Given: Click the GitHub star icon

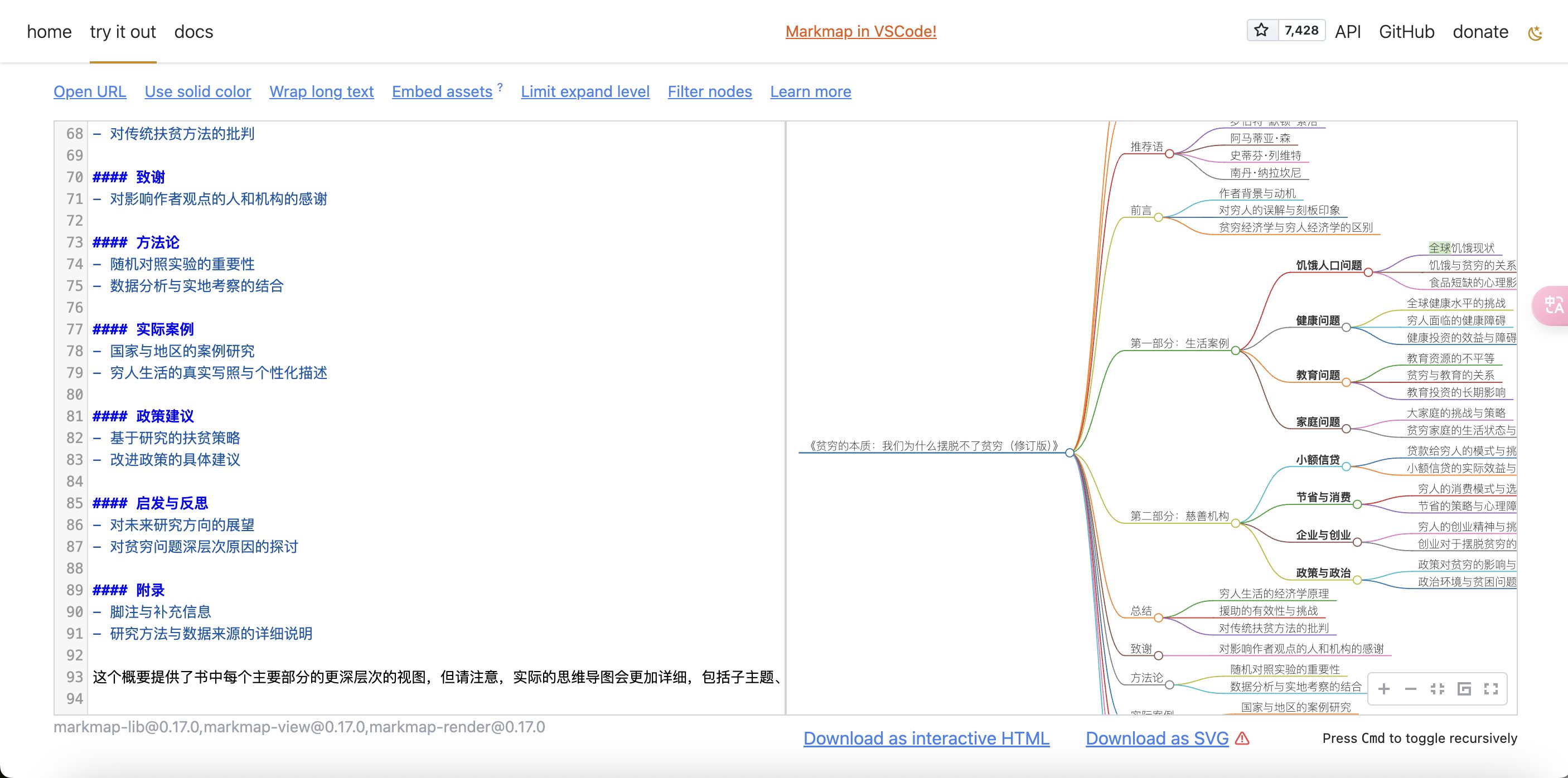Looking at the screenshot, I should coord(1261,31).
